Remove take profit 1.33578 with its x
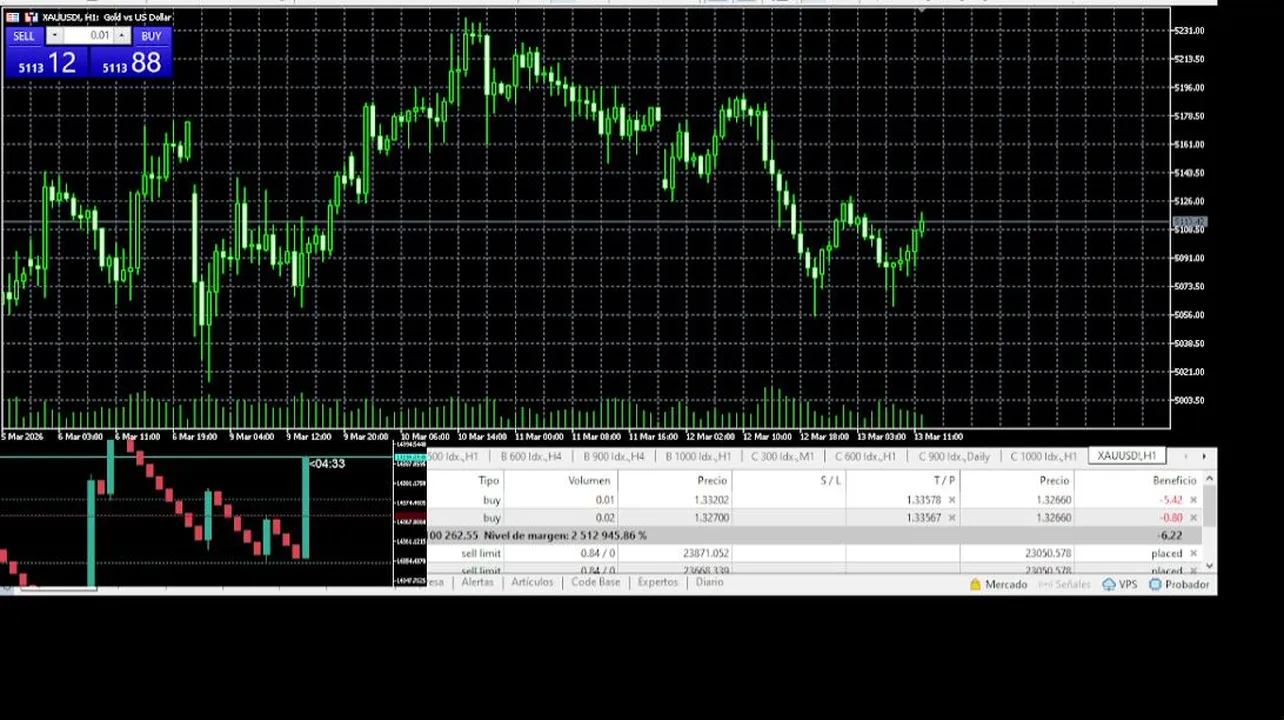1284x720 pixels. tap(951, 500)
